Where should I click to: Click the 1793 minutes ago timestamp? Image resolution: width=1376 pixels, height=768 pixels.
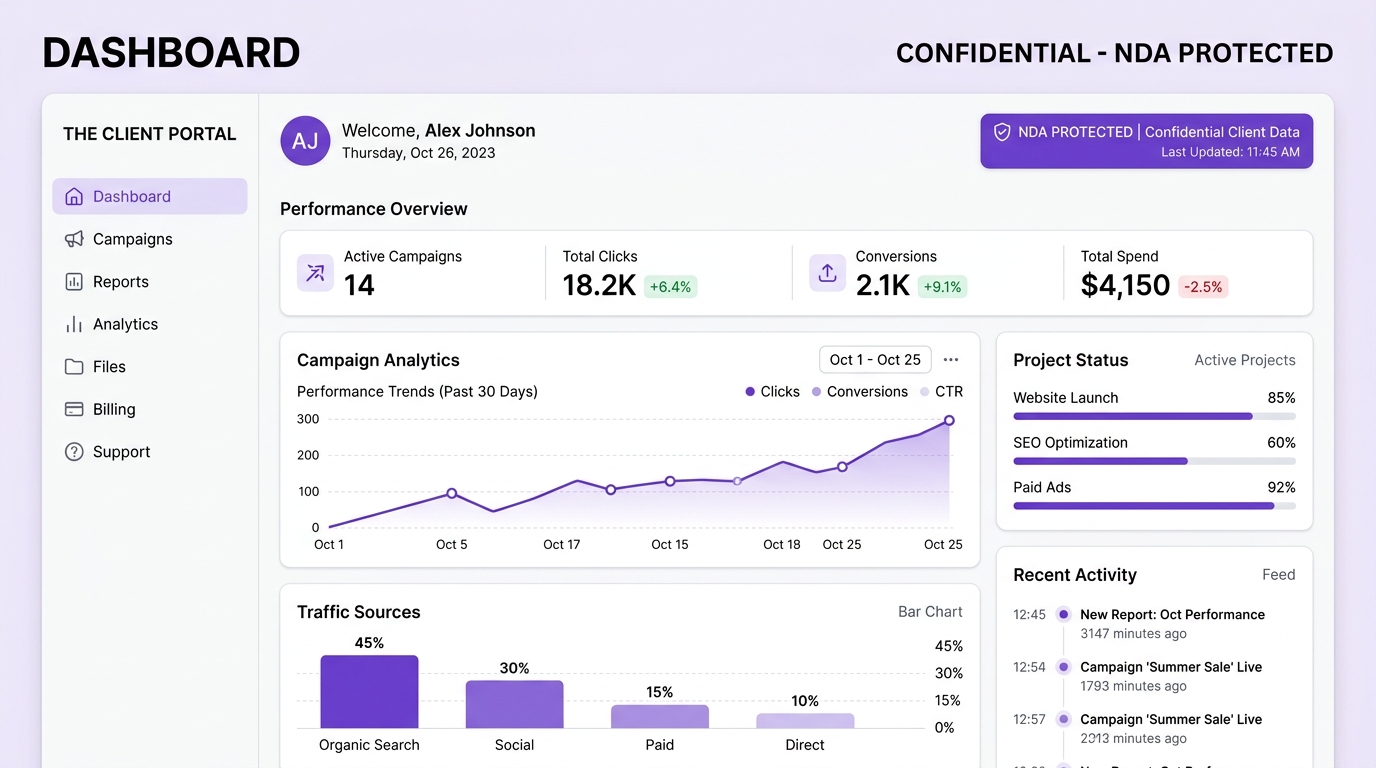pyautogui.click(x=1133, y=686)
